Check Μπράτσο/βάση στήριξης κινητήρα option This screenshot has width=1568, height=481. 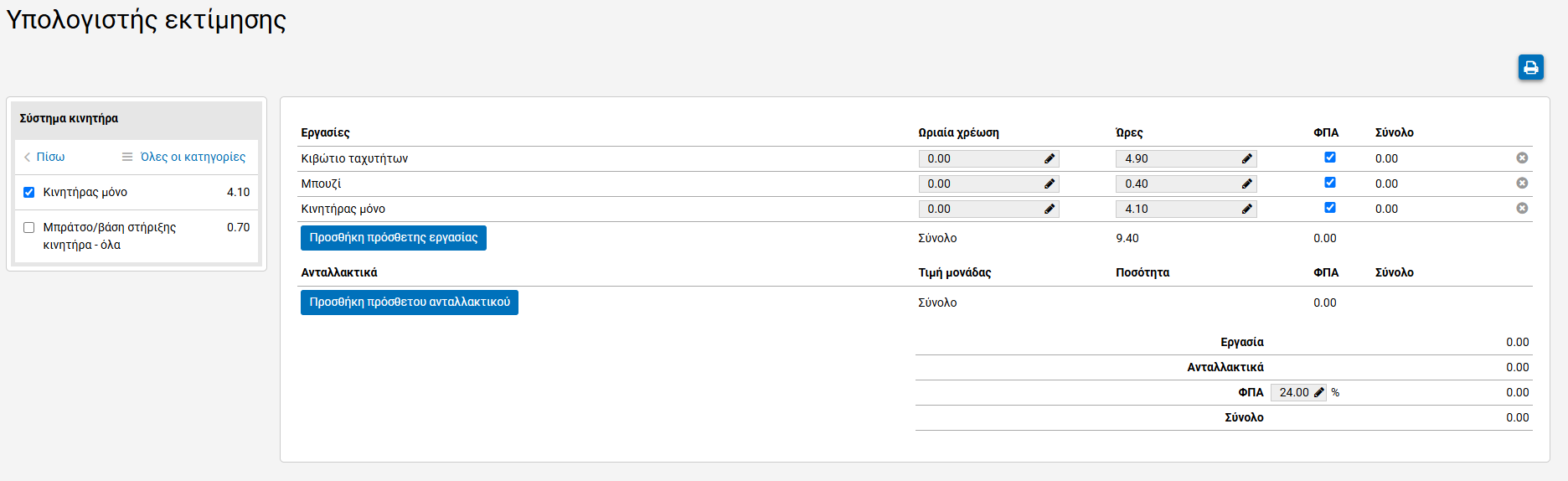[x=29, y=228]
